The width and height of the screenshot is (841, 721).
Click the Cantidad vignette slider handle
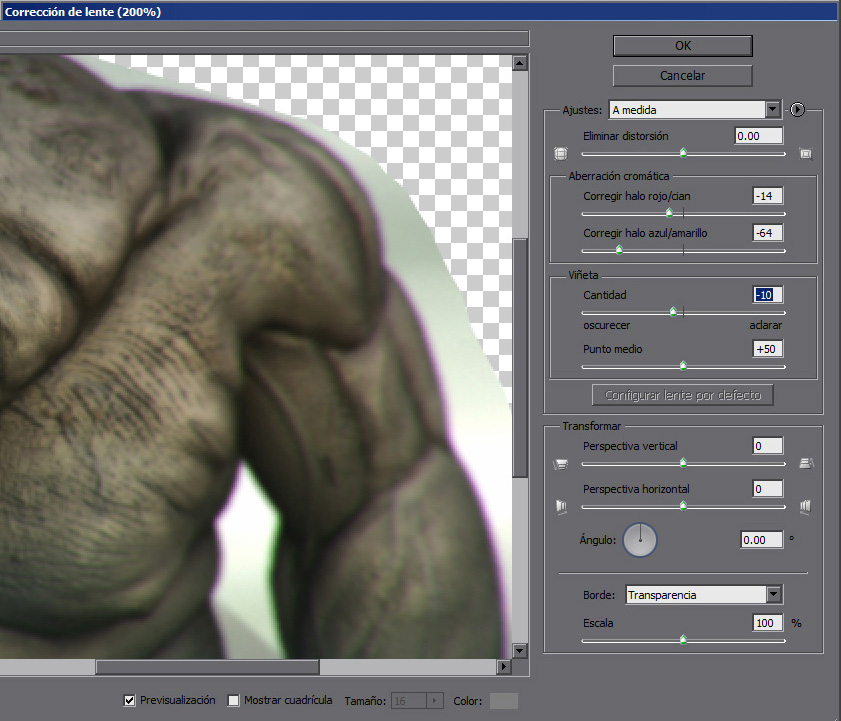pyautogui.click(x=673, y=311)
